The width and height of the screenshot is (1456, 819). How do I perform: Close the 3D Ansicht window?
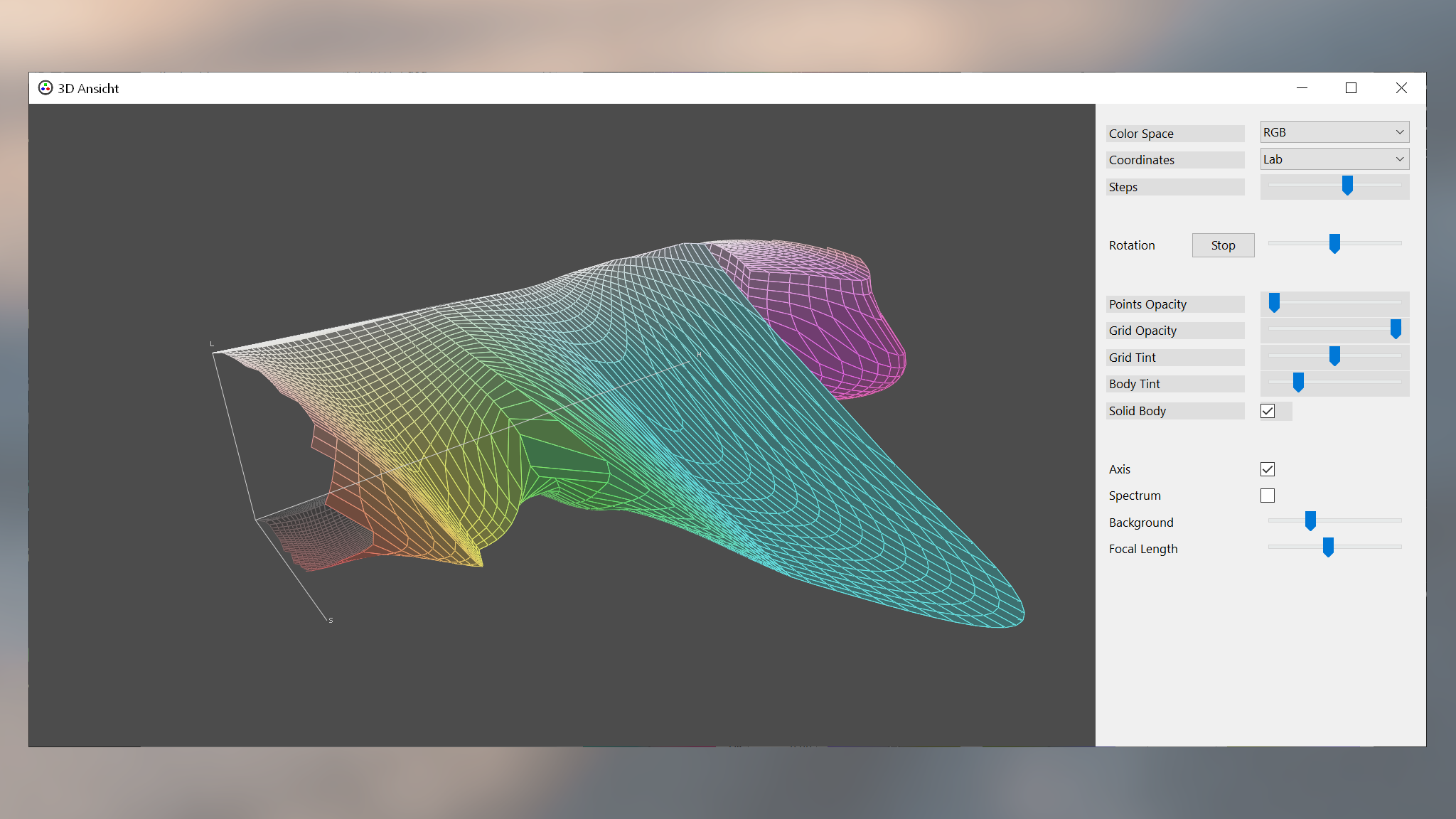1401,87
